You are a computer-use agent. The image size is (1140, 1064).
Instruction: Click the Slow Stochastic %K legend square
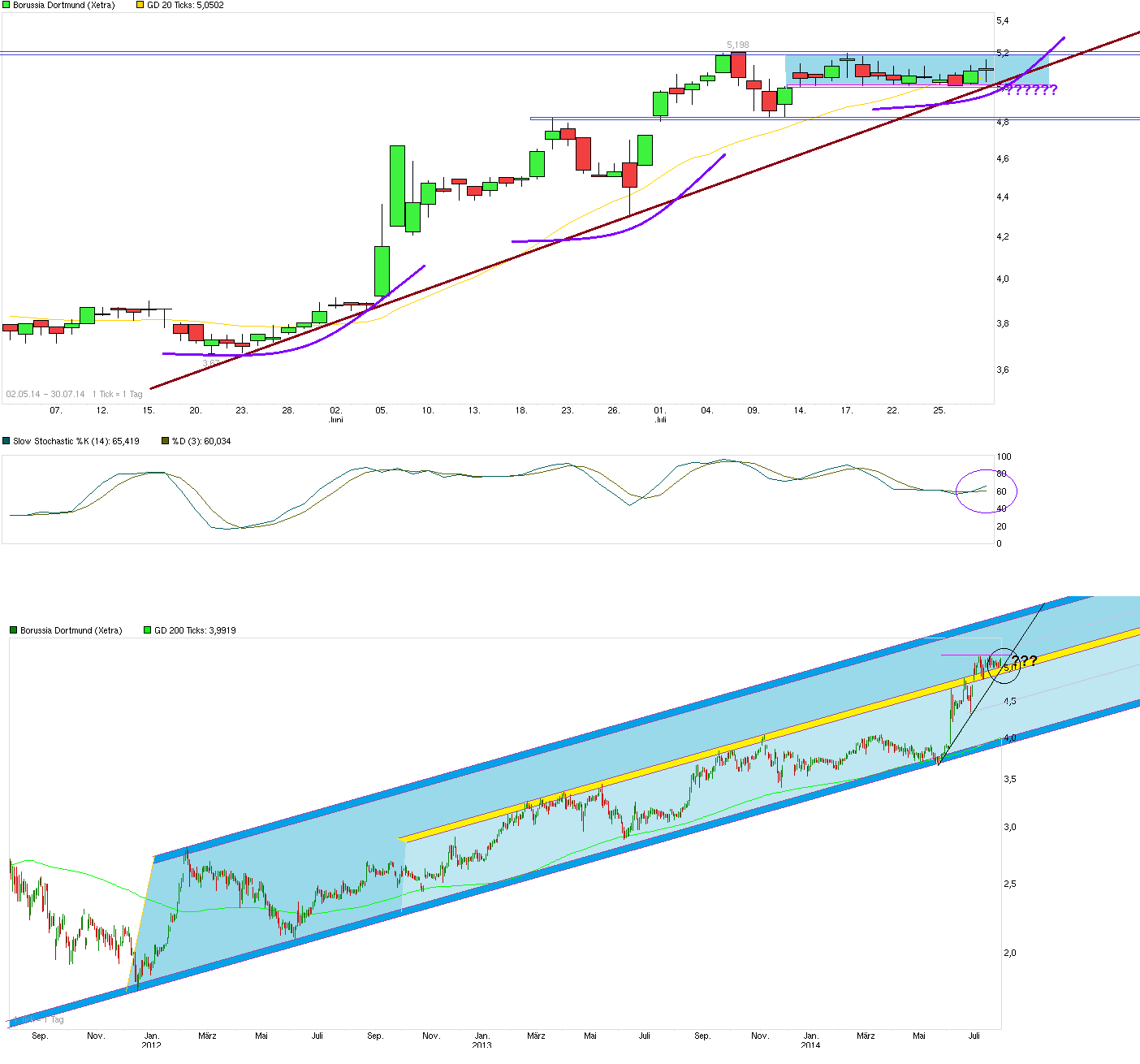[6, 441]
